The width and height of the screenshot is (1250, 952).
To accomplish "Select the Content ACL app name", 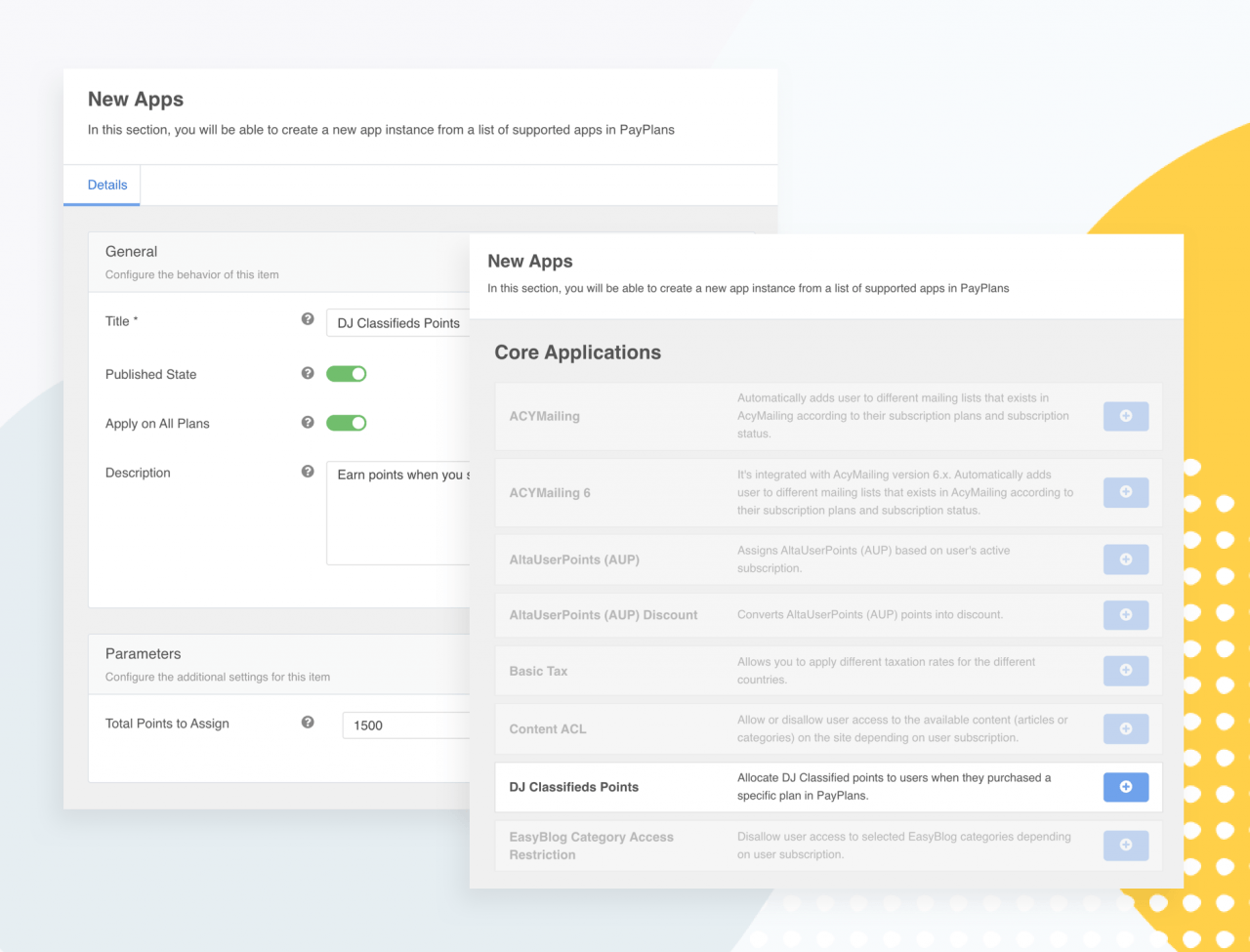I will point(548,729).
